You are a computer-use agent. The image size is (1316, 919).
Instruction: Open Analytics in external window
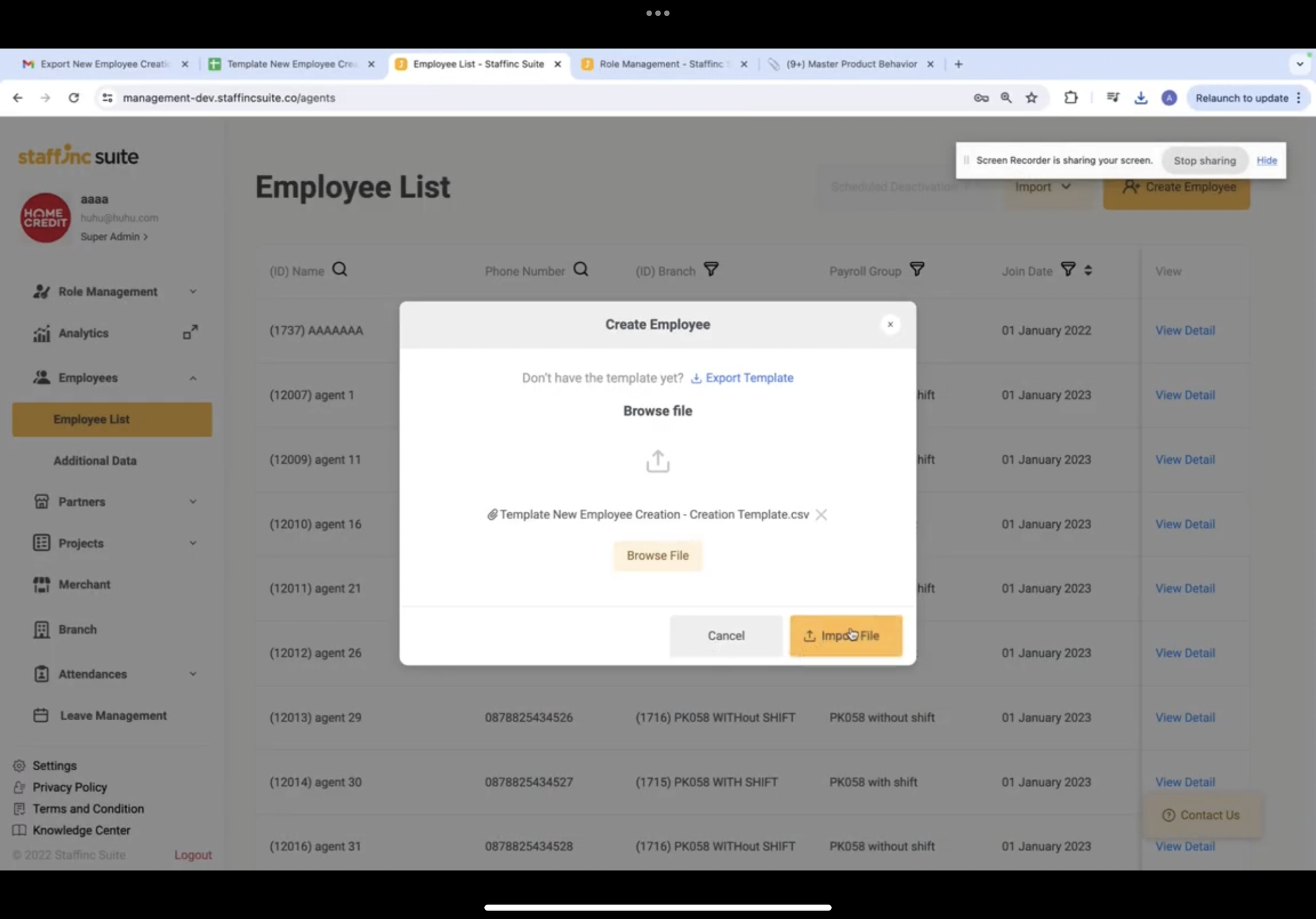(x=190, y=333)
